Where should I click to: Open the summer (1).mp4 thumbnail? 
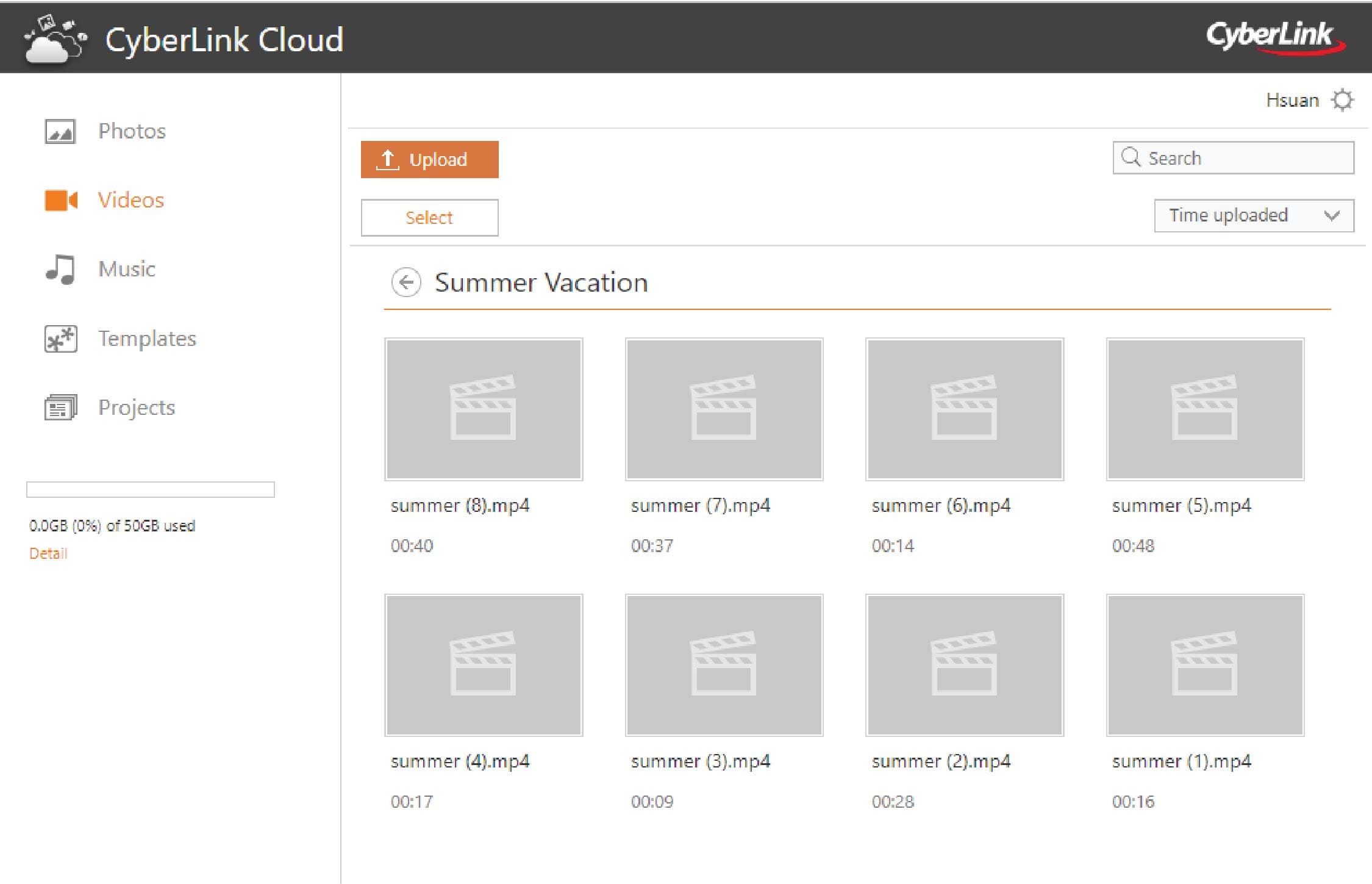[1205, 665]
